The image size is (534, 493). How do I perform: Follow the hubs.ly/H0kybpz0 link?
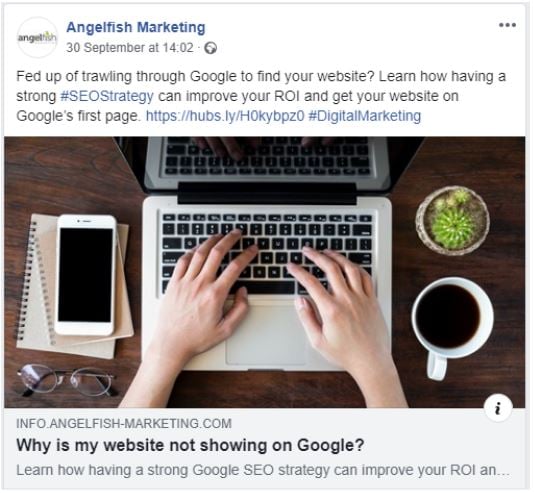pyautogui.click(x=225, y=116)
